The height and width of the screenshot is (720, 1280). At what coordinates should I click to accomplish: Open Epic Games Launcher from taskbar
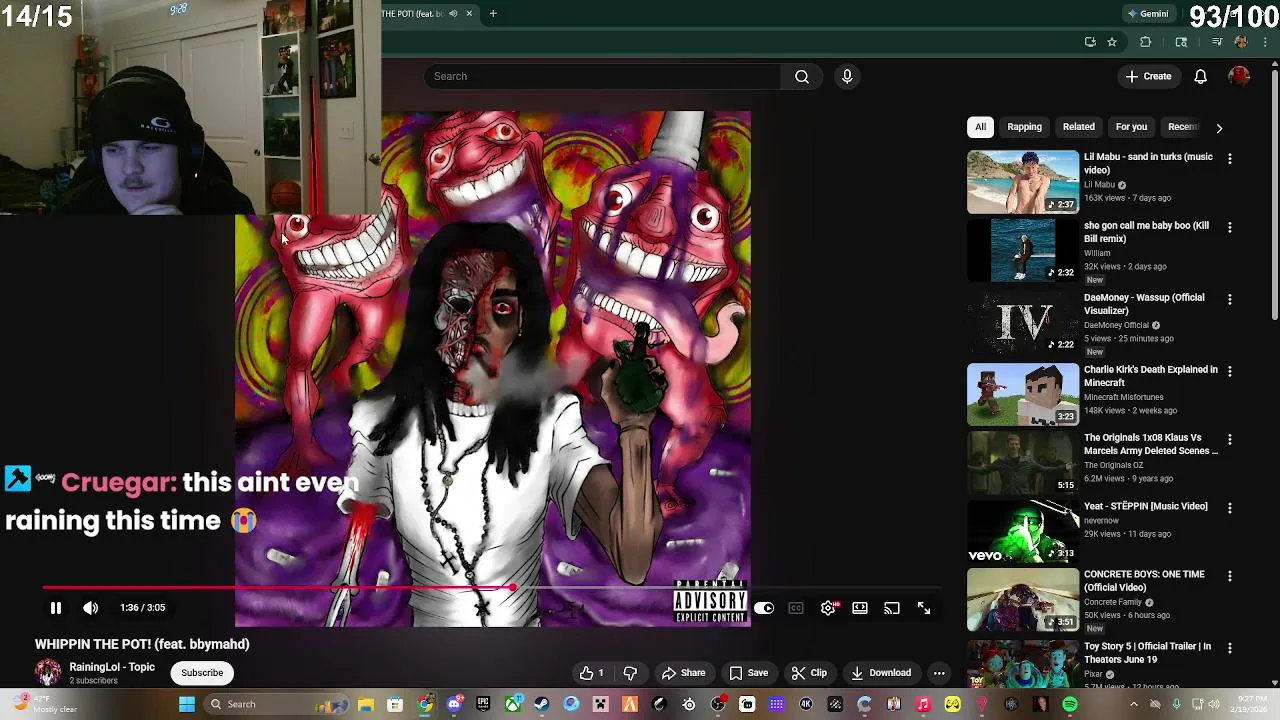click(483, 704)
